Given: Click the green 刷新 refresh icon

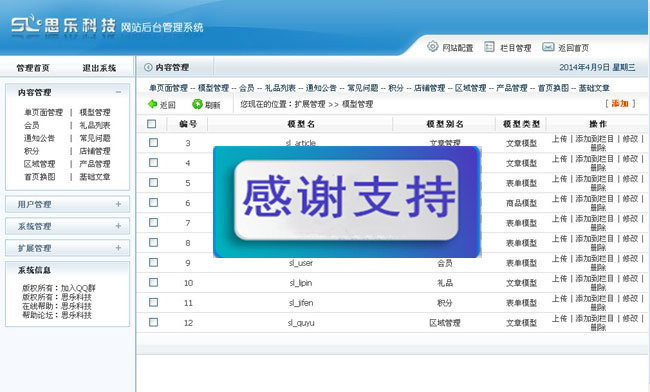Looking at the screenshot, I should pos(197,104).
